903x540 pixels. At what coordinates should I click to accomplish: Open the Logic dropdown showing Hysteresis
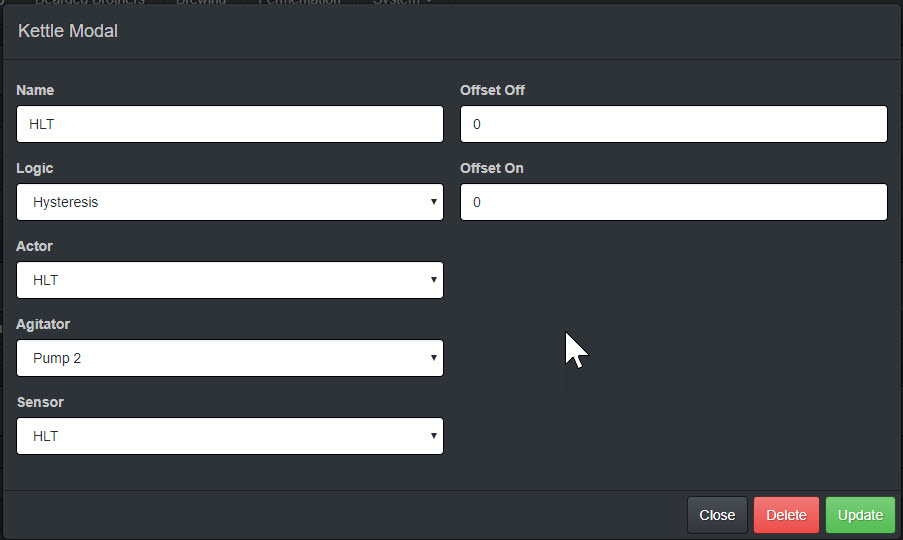point(230,202)
